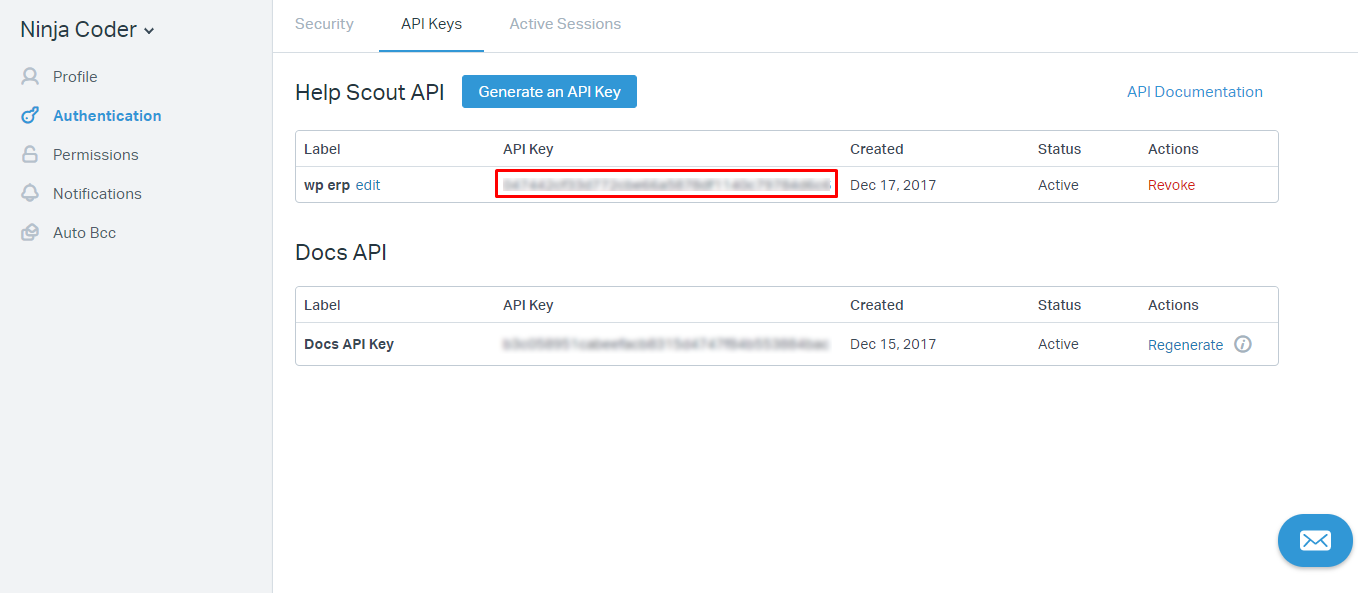Click the Notifications bell icon
The height and width of the screenshot is (593, 1358).
[x=30, y=194]
